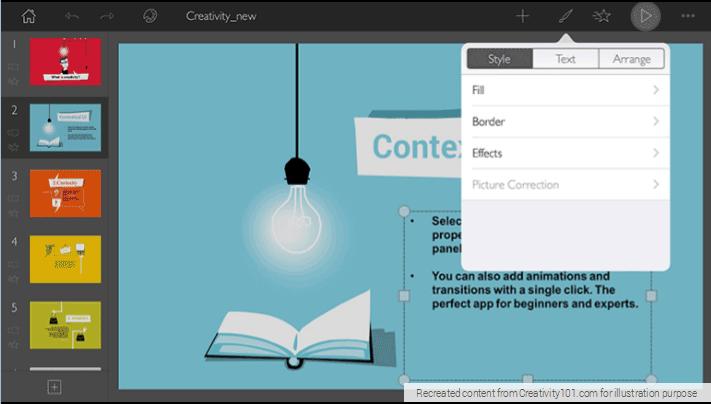Select slide 5 olive green thumbnail

pos(65,325)
